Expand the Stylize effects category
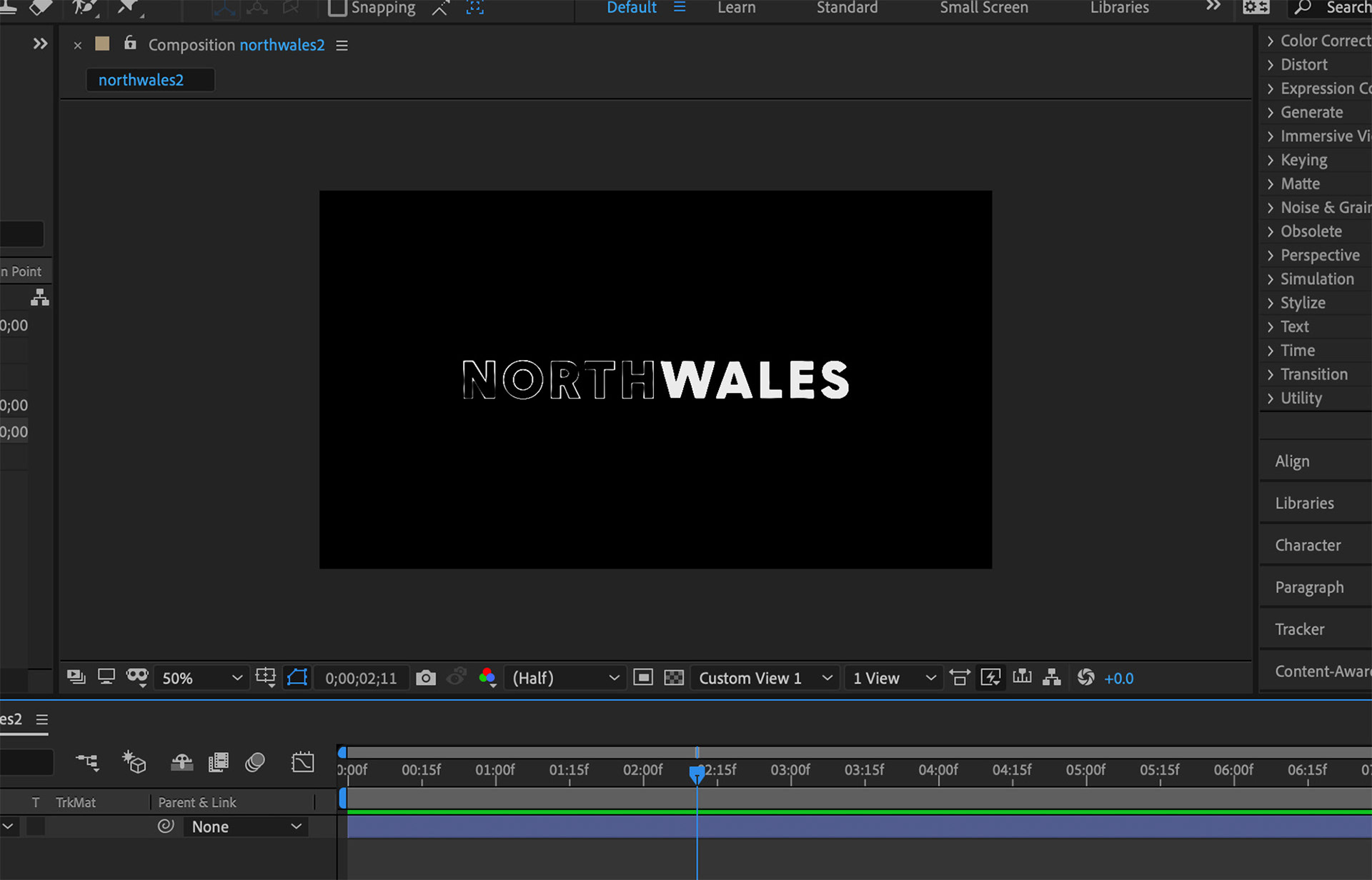 coord(1302,303)
